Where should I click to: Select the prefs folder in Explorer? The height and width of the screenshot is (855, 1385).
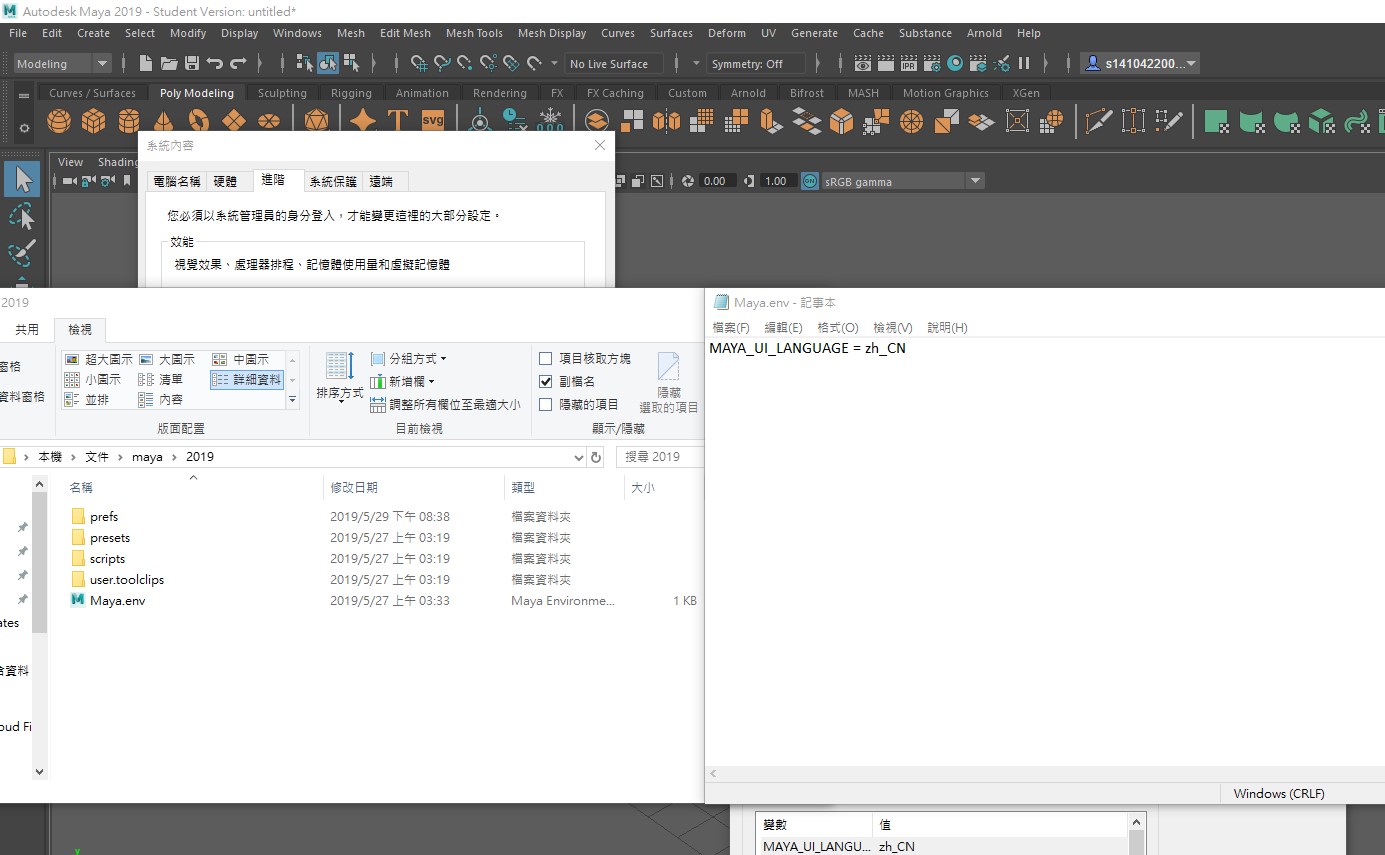point(104,517)
